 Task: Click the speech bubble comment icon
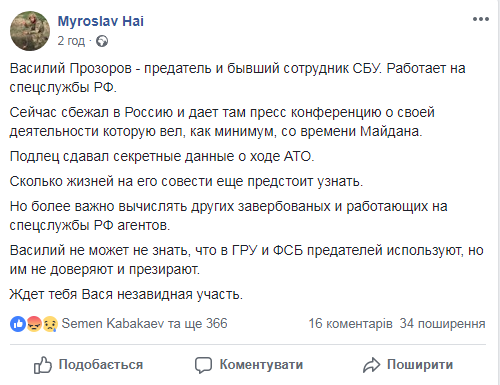(x=203, y=365)
